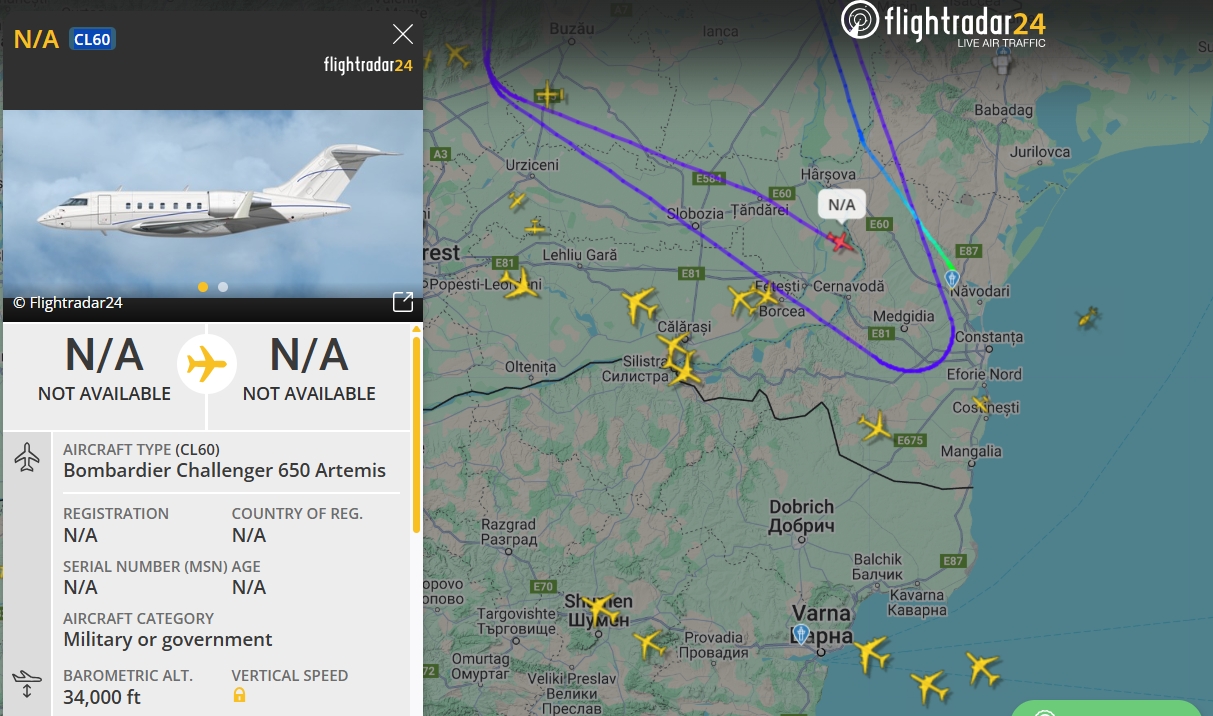The image size is (1213, 716).
Task: Open the Flightradar24 logo in the panel header
Action: click(x=368, y=65)
